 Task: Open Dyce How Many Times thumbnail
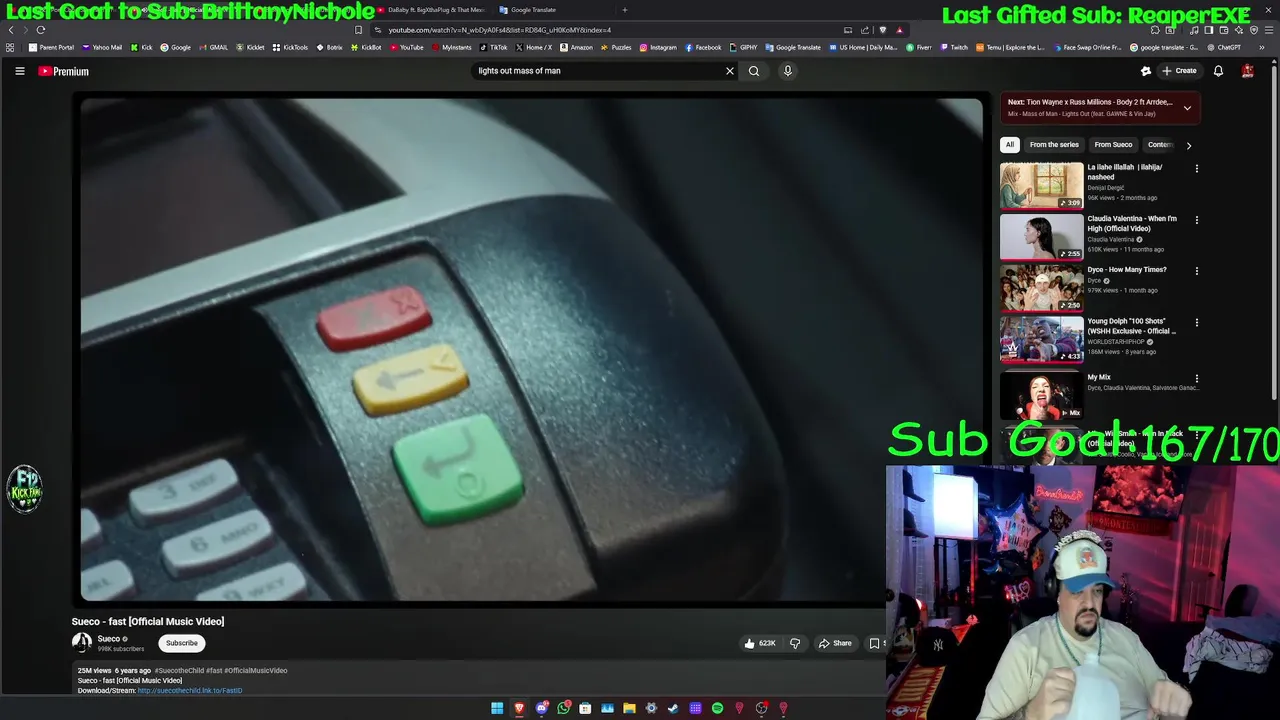[1042, 288]
